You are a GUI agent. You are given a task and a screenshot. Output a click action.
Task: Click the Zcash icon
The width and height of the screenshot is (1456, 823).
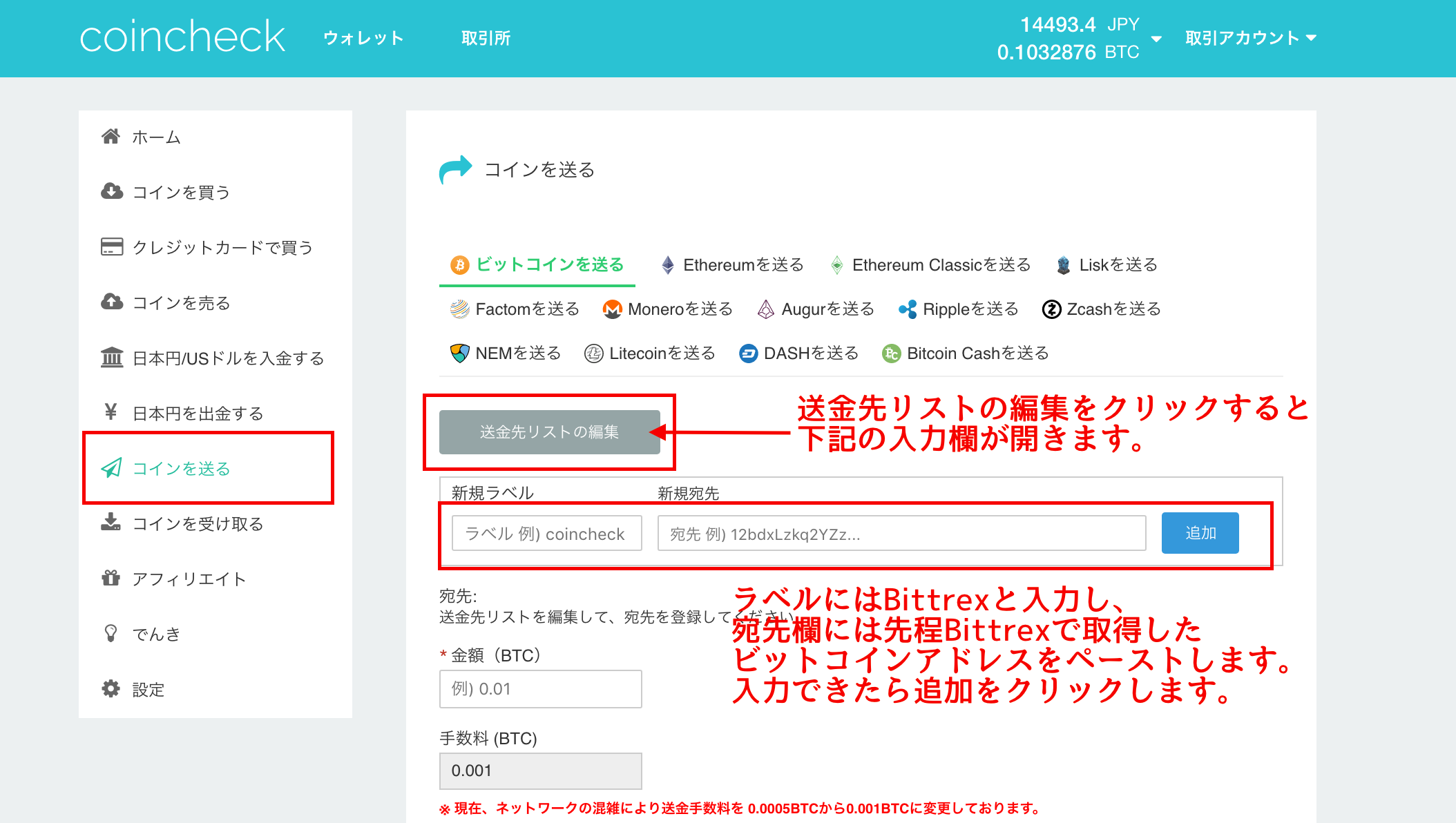click(1051, 309)
